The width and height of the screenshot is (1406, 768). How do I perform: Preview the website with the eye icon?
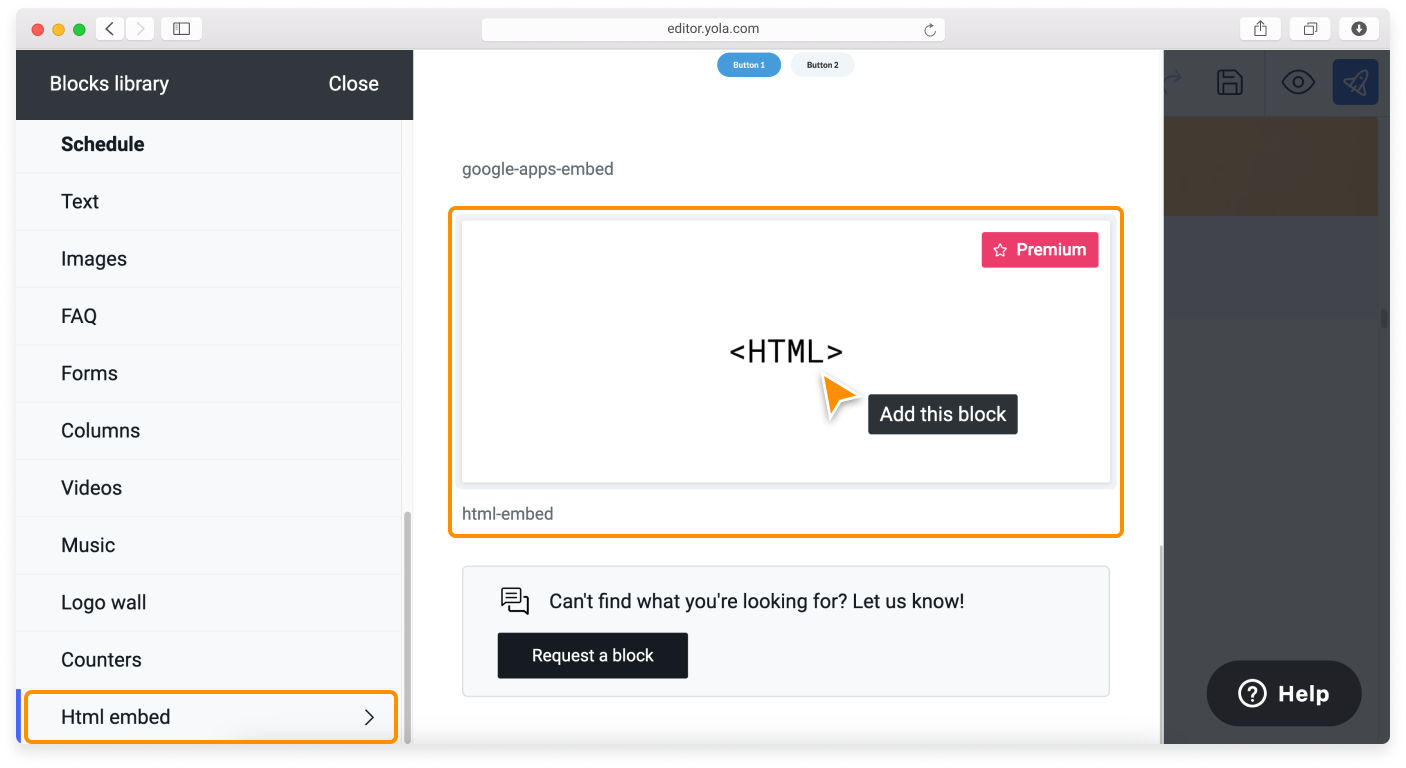coord(1297,82)
